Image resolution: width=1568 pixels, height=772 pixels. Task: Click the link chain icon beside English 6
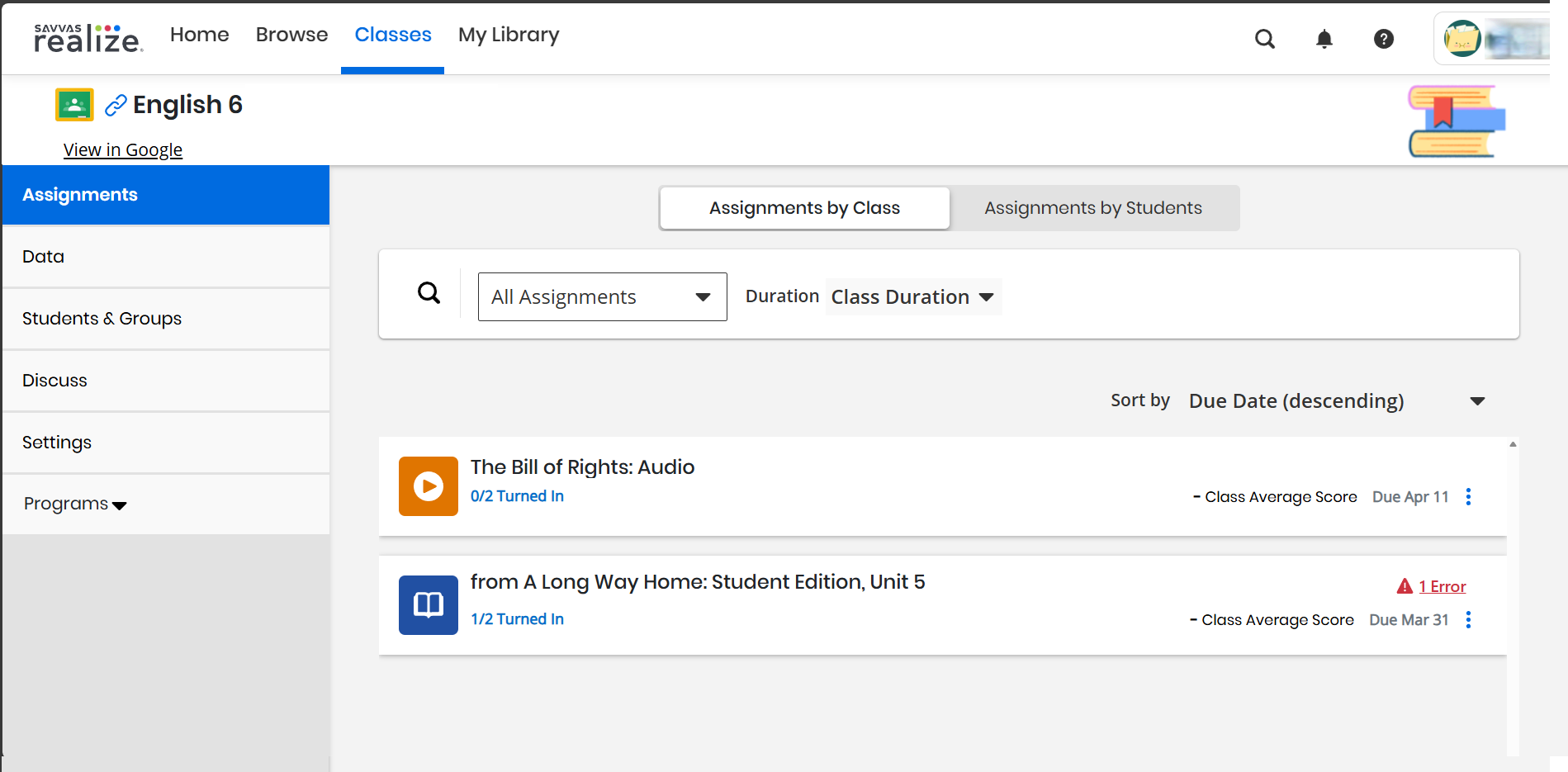[116, 106]
